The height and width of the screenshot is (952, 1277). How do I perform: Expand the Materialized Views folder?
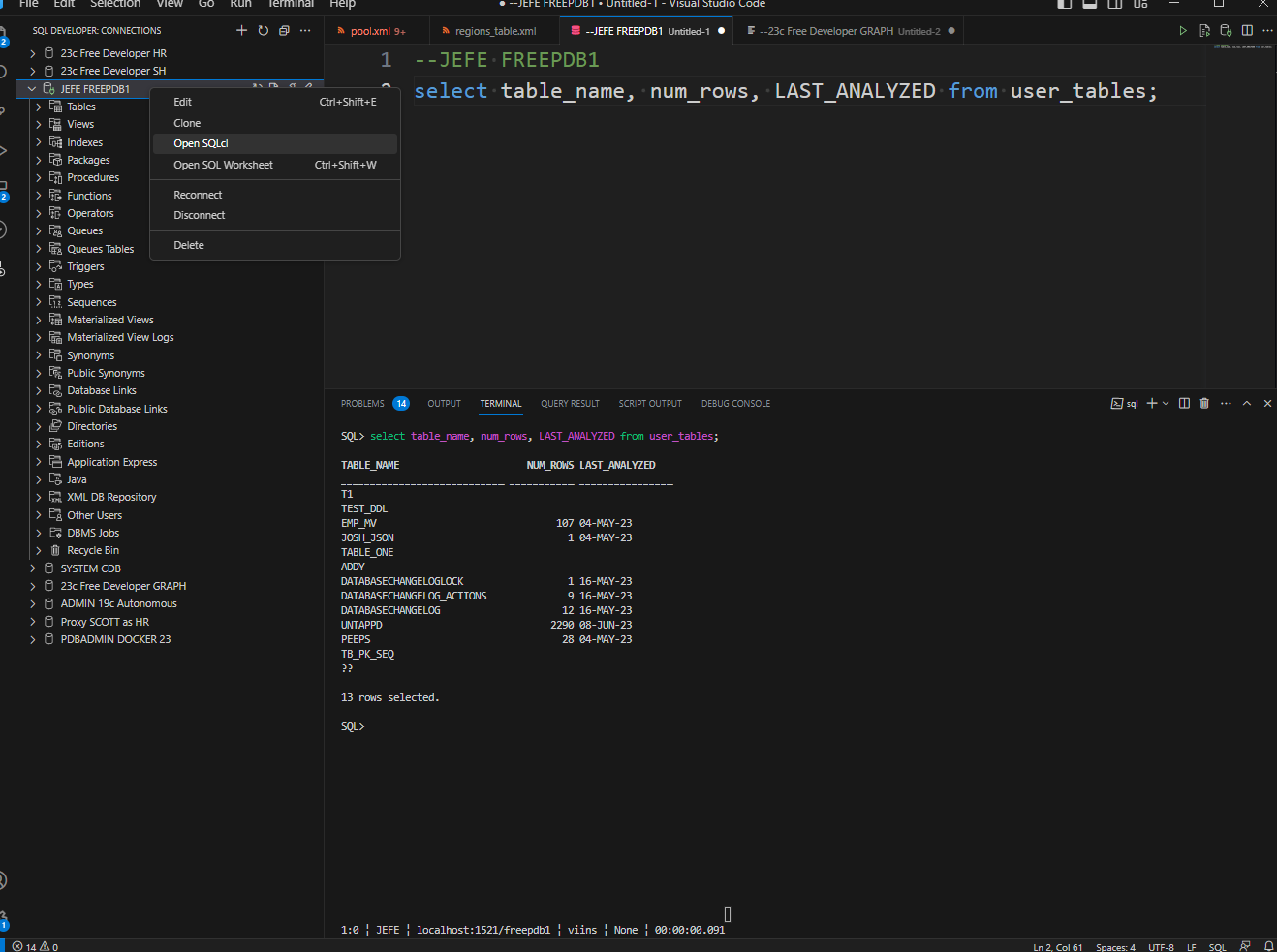point(39,321)
